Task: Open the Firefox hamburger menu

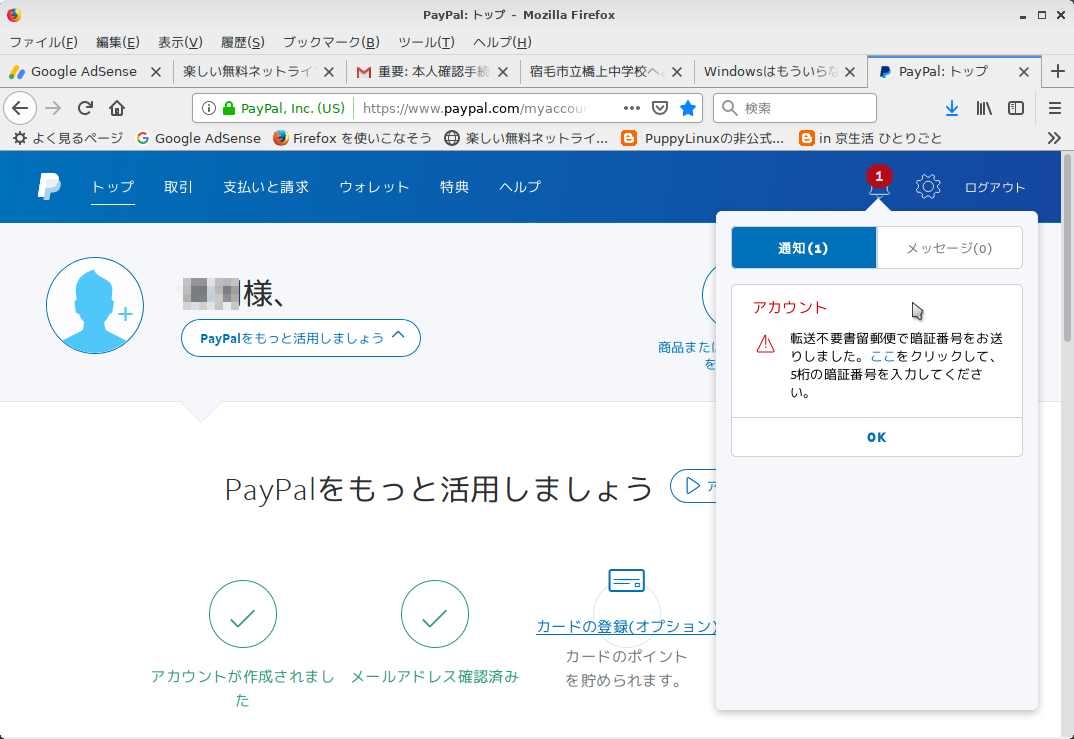Action: coord(1054,108)
